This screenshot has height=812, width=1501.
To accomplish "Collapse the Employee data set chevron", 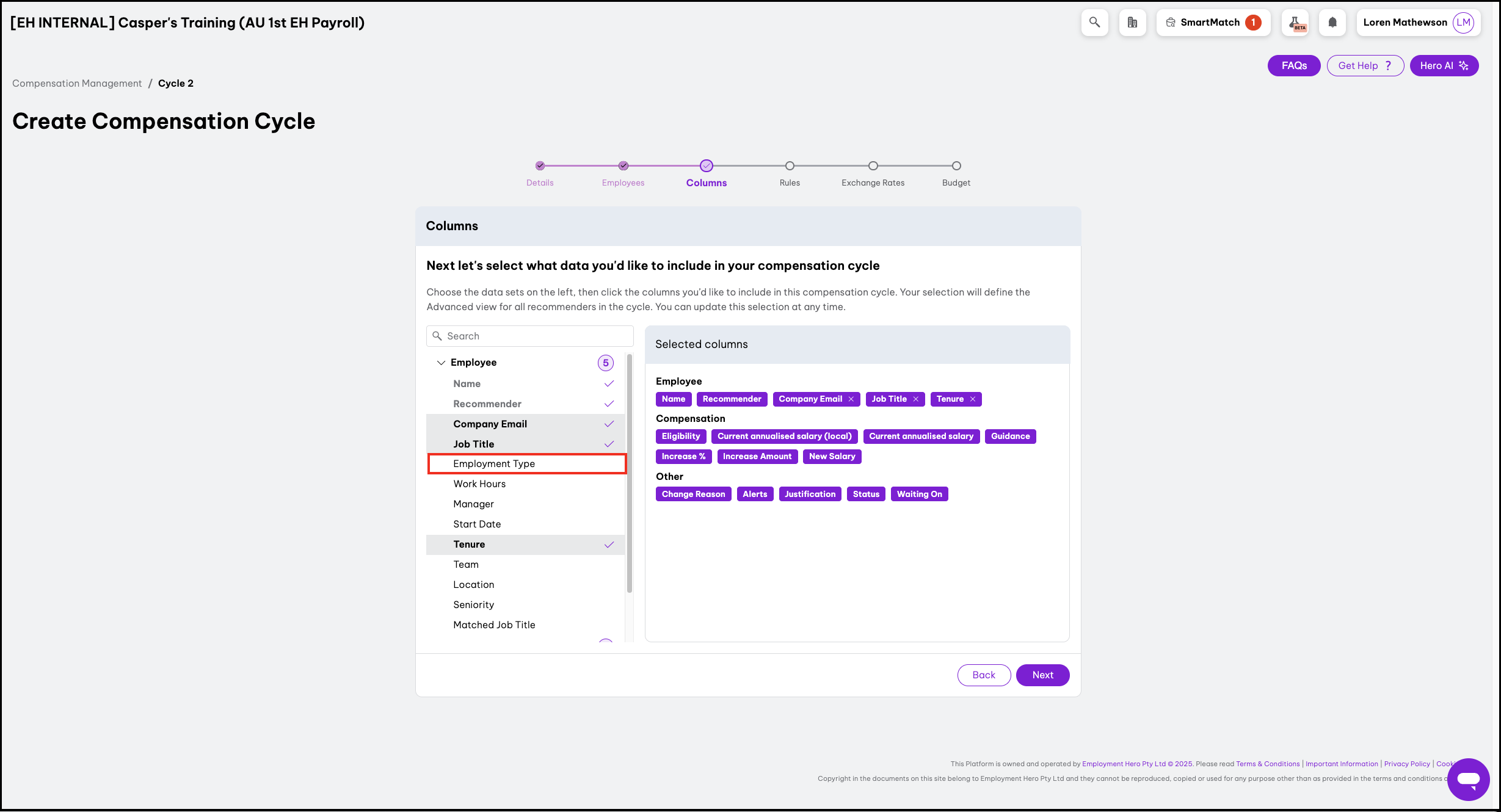I will pos(441,363).
